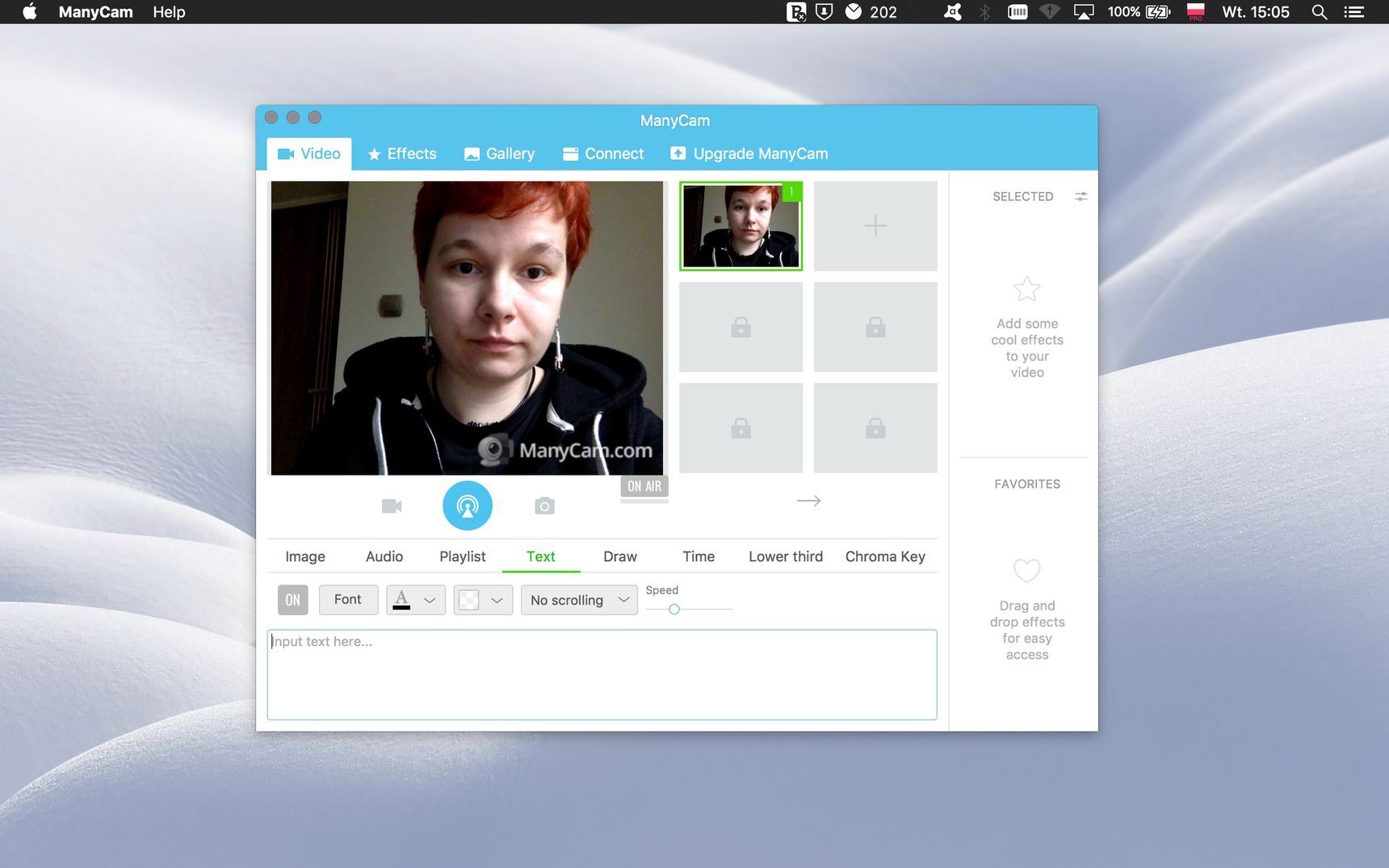Open the Connect tab
This screenshot has height=868, width=1389.
coord(603,153)
